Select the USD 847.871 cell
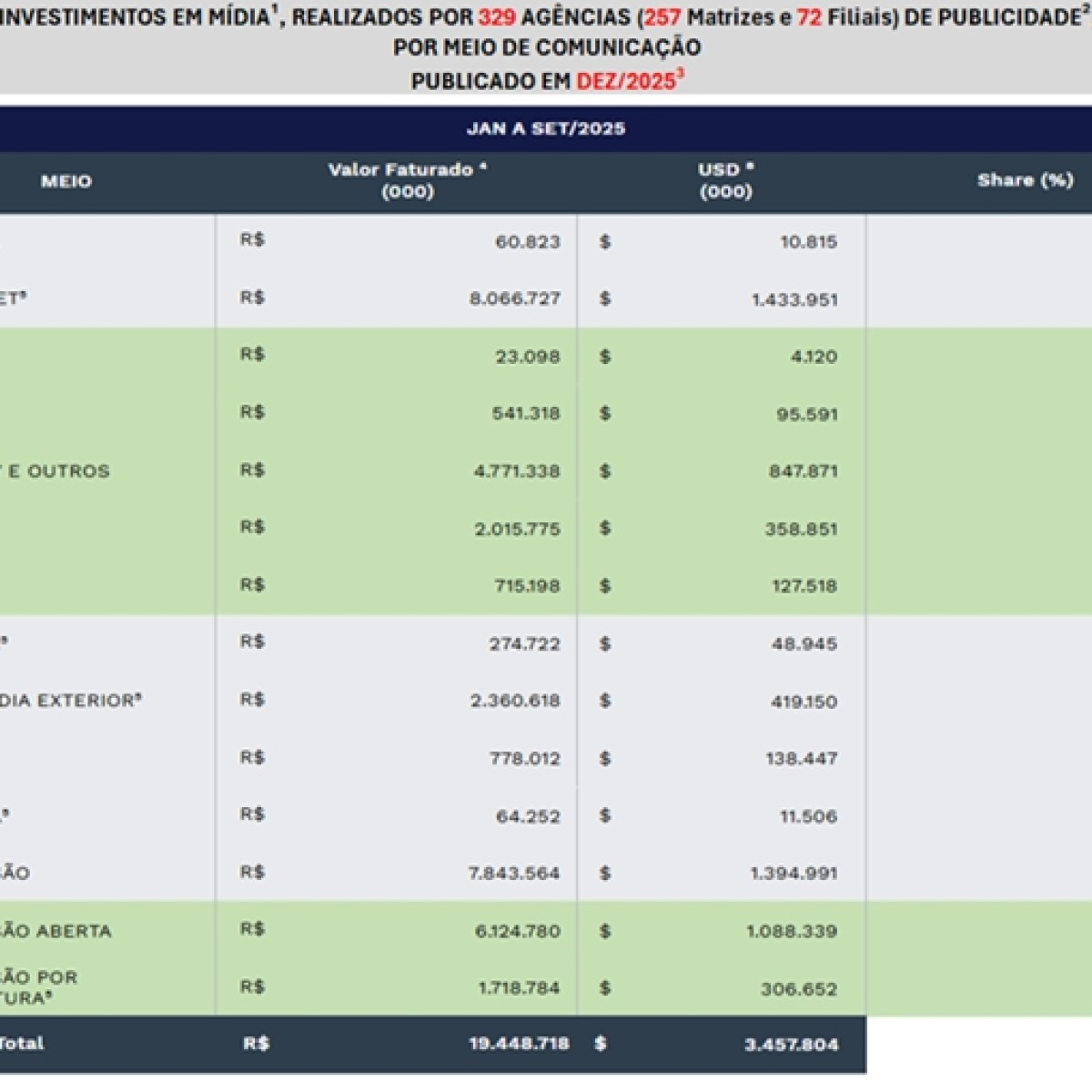This screenshot has width=1092, height=1092. [803, 471]
